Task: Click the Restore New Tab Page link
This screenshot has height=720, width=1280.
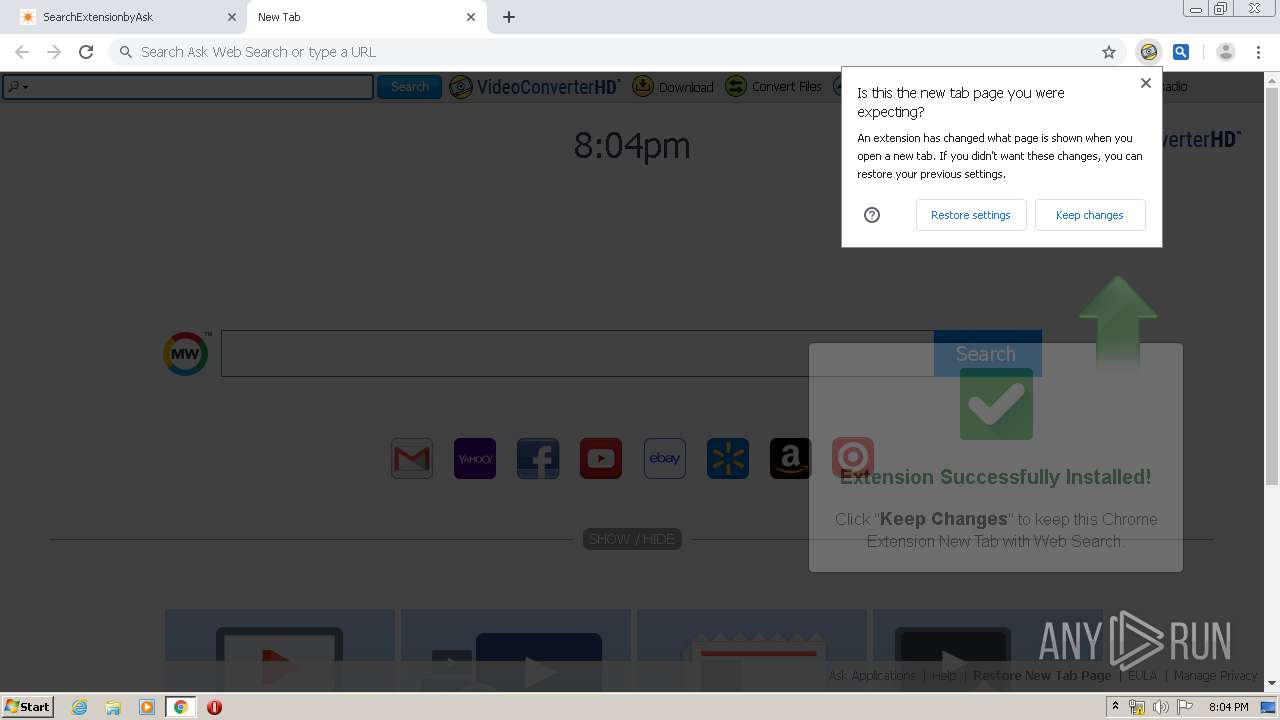Action: (1042, 676)
